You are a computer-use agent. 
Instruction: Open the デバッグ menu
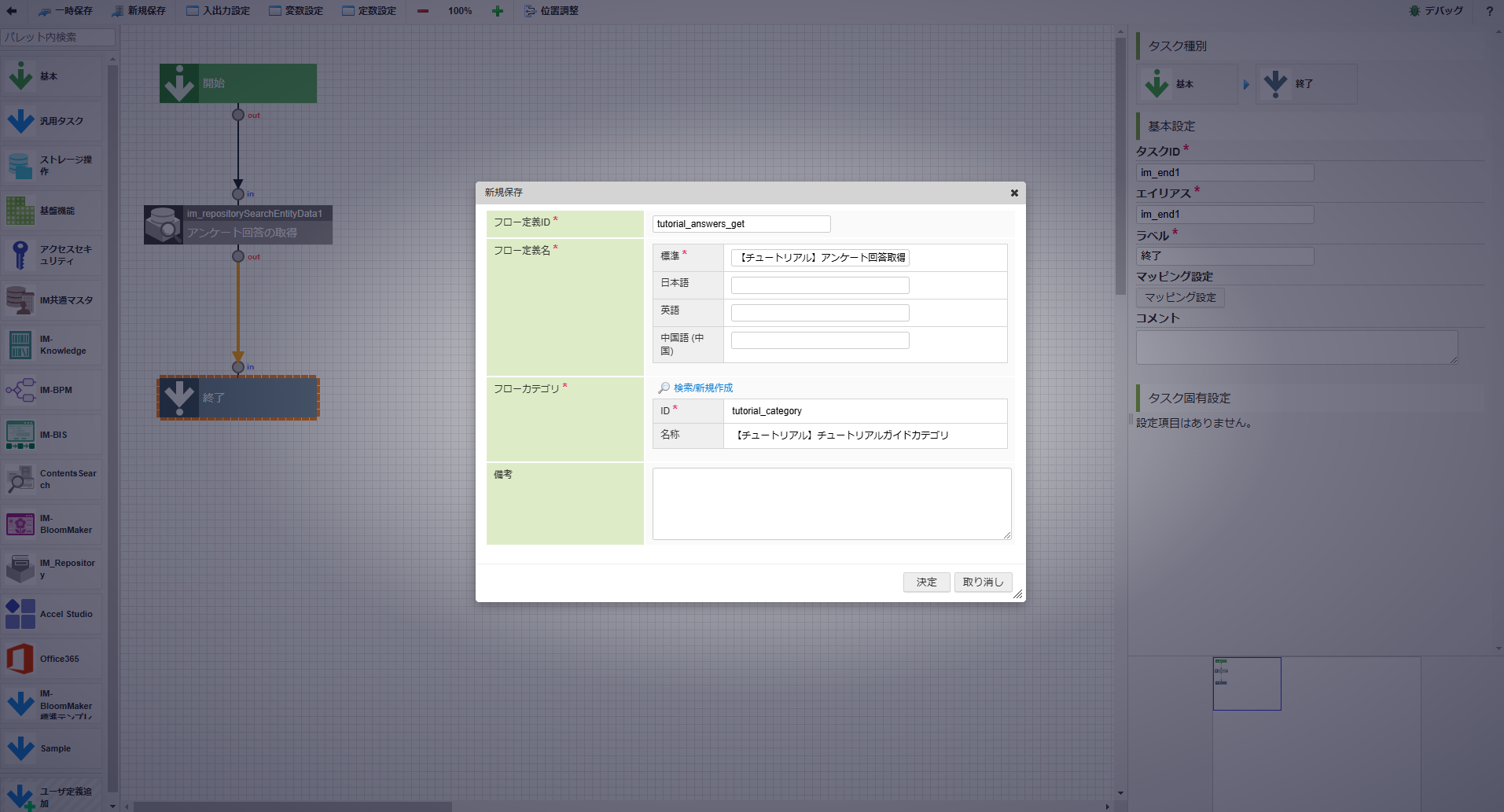[1436, 11]
